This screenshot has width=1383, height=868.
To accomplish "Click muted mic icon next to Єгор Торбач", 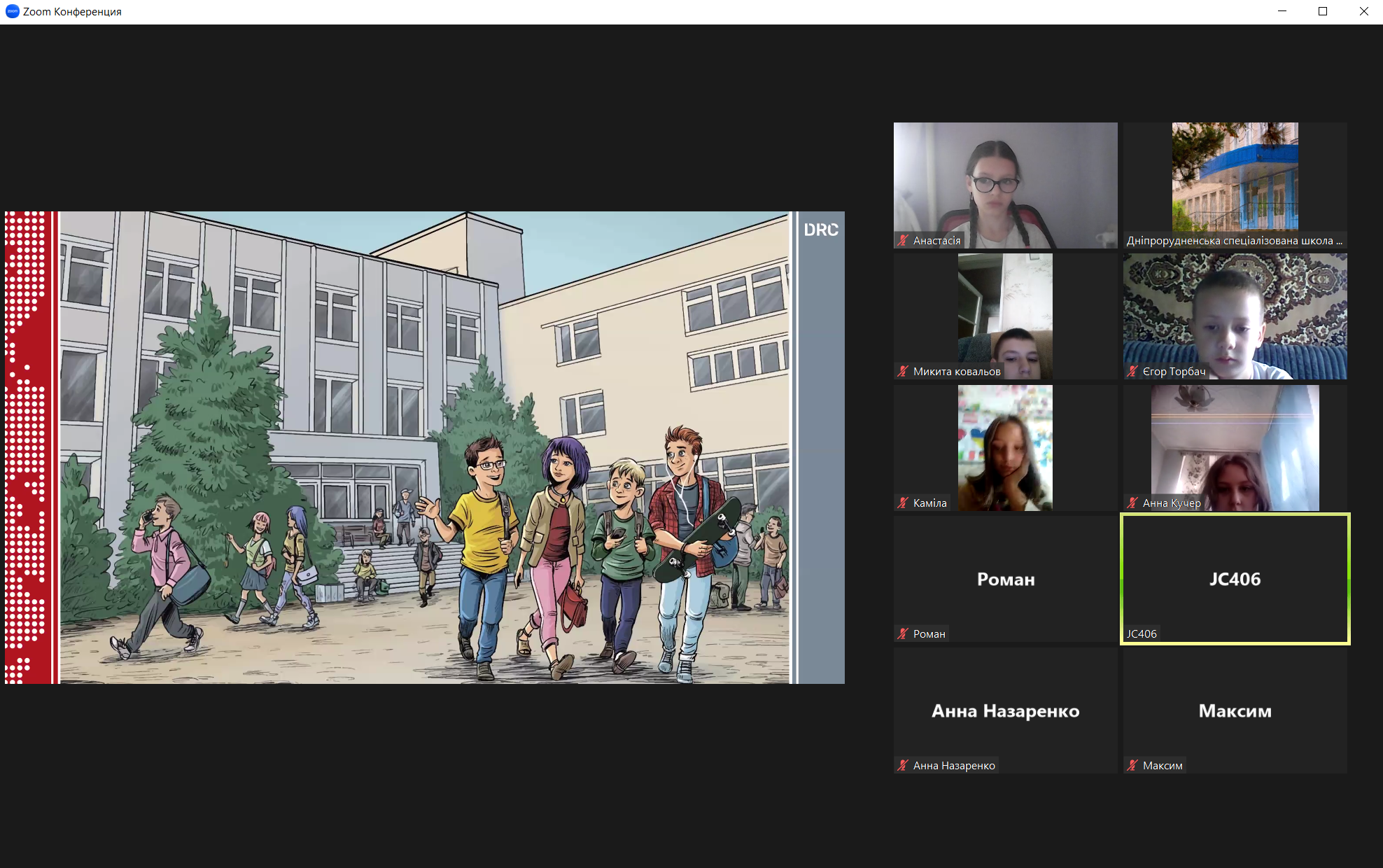I will click(x=1132, y=372).
